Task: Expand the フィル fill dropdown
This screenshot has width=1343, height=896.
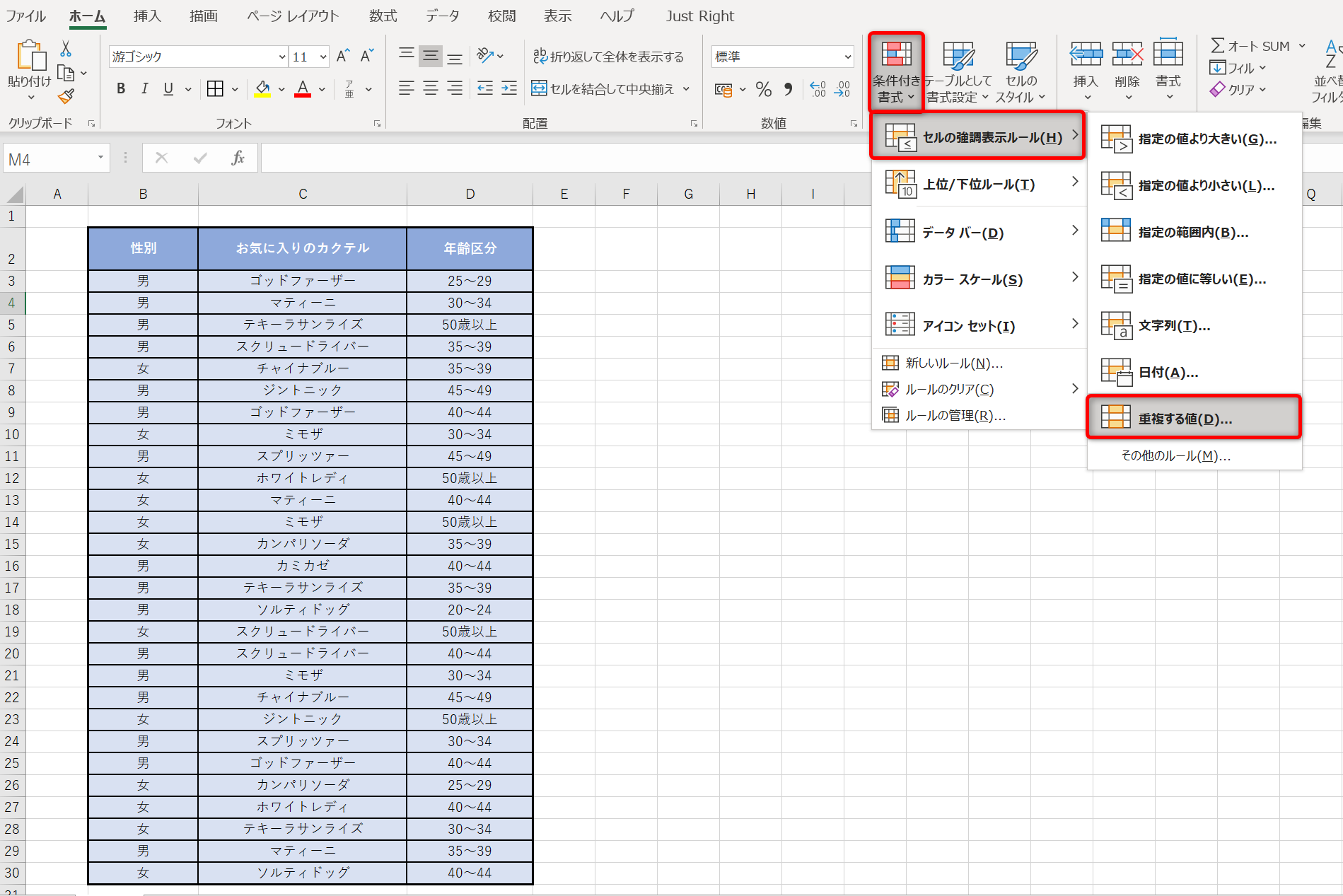Action: coord(1262,68)
